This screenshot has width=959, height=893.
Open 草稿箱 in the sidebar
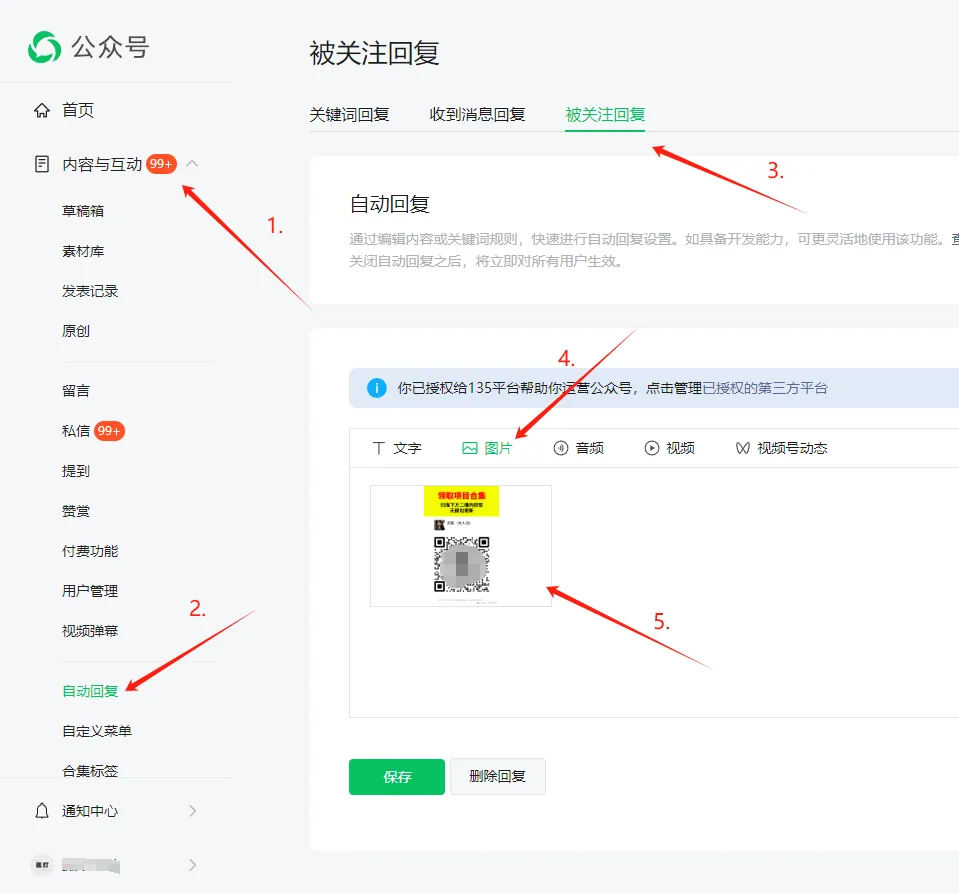coord(83,211)
